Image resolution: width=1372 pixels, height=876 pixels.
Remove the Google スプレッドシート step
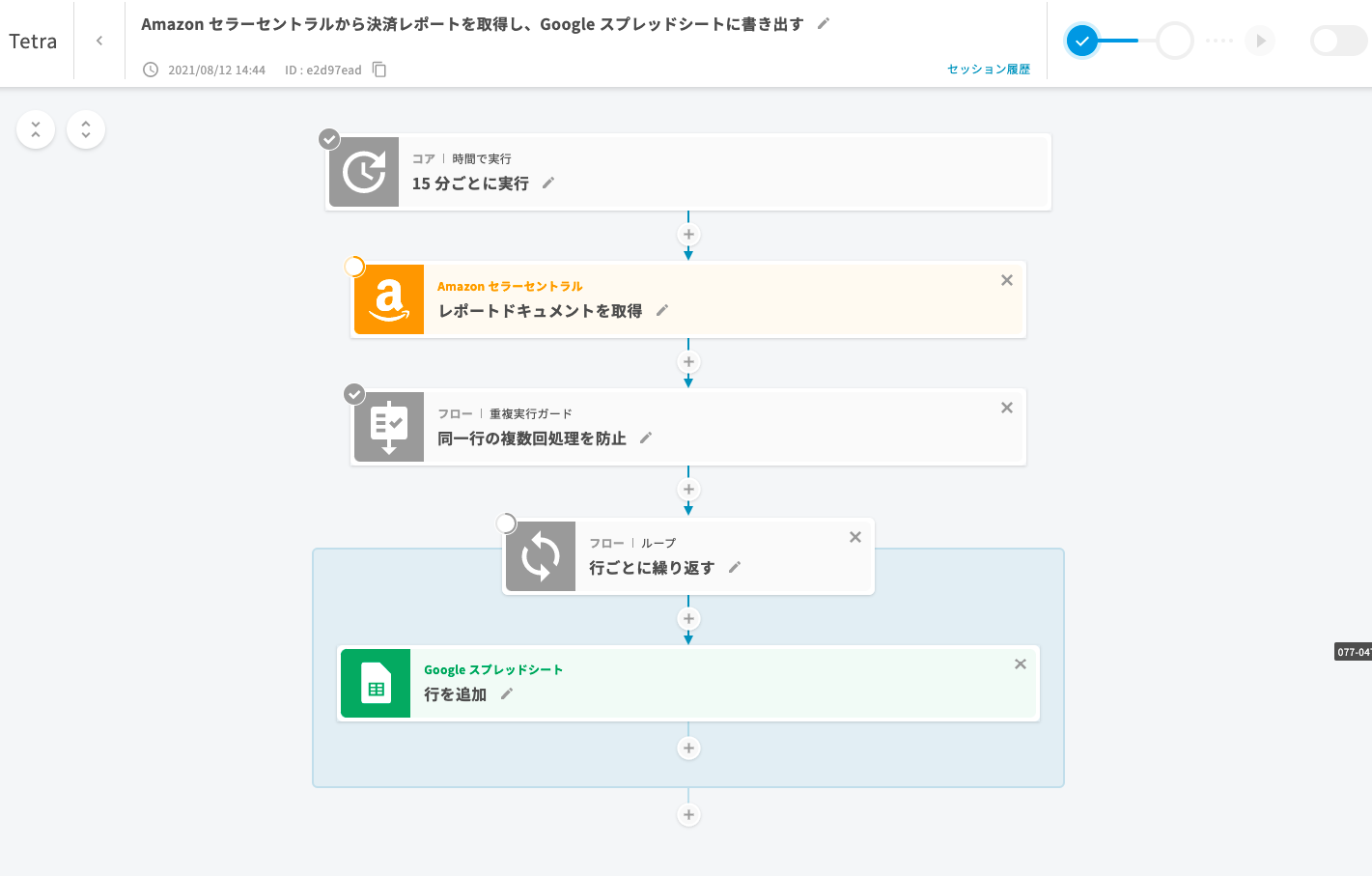coord(1021,664)
